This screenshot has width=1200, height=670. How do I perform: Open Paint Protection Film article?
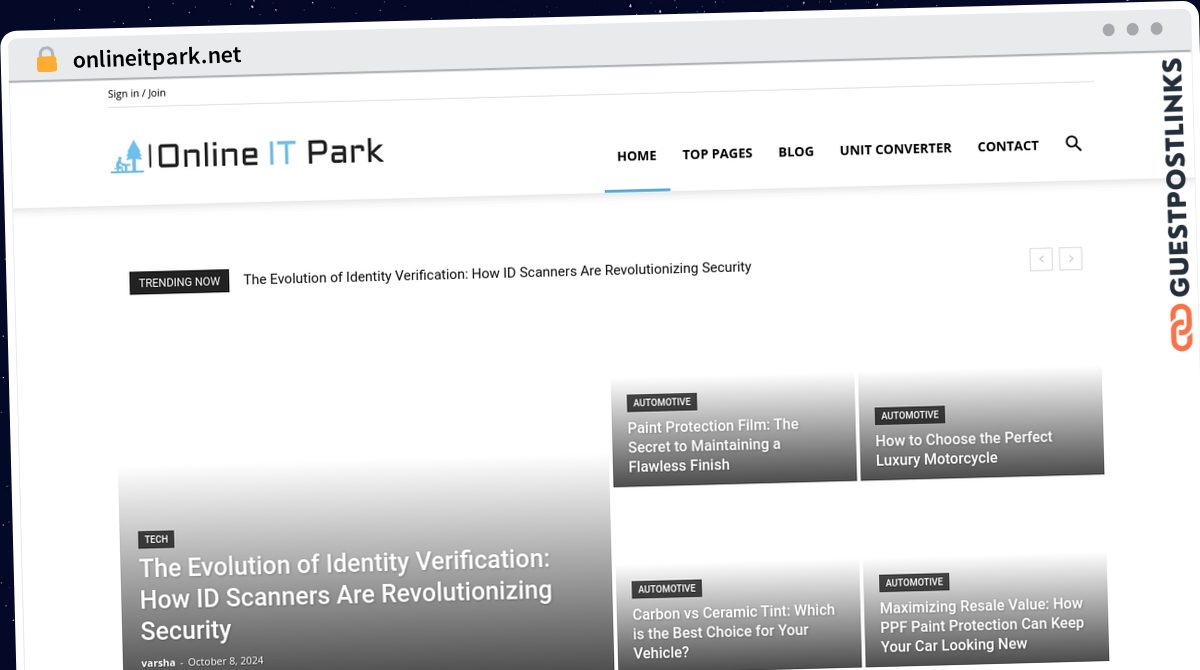[x=713, y=445]
